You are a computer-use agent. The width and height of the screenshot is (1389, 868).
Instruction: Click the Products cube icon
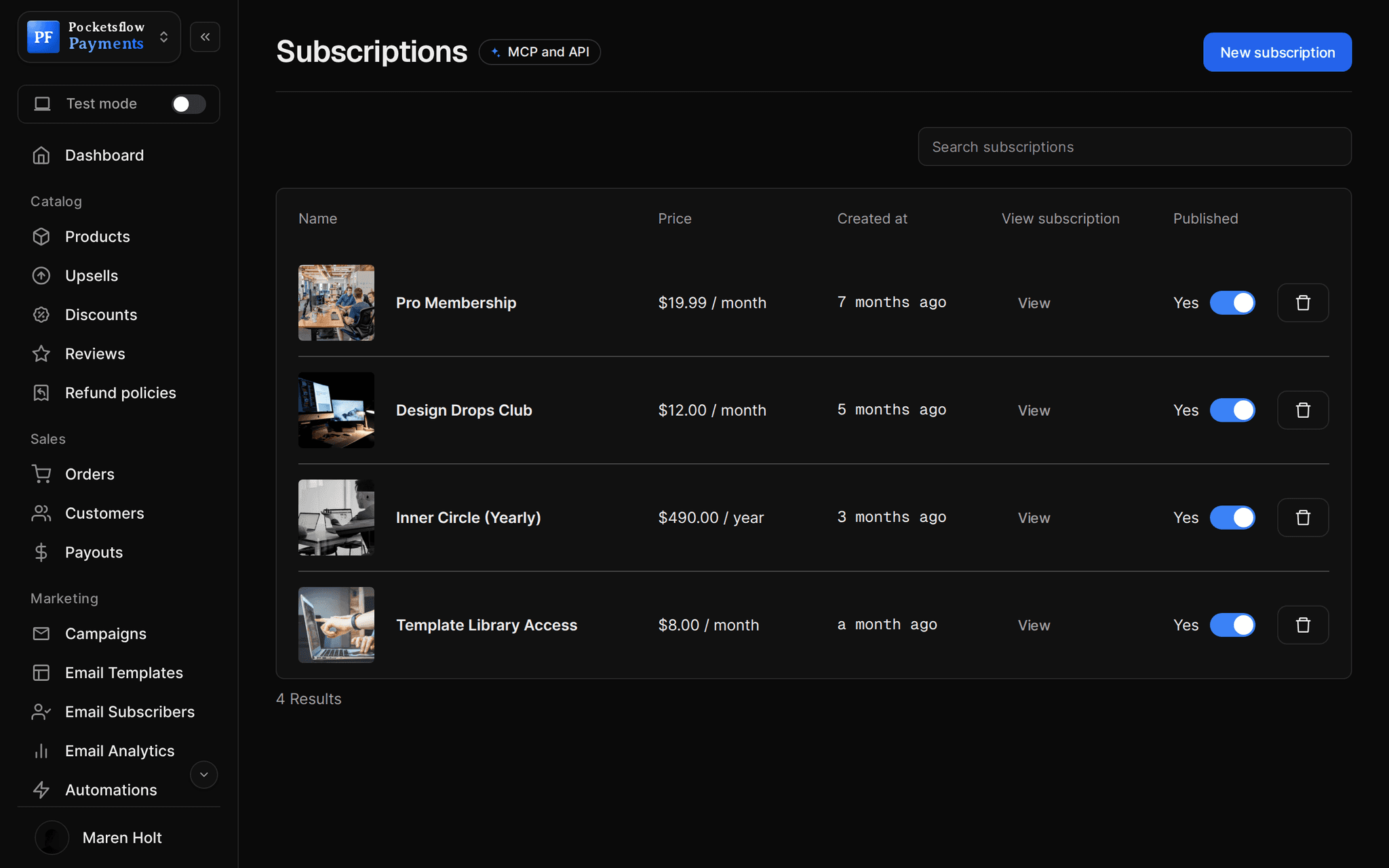tap(41, 237)
